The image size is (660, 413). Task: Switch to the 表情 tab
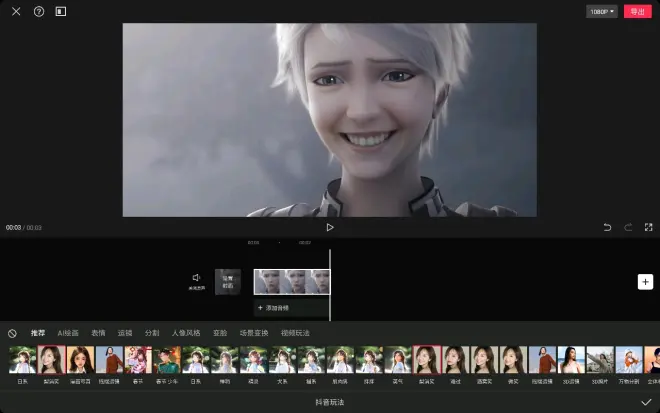click(98, 333)
